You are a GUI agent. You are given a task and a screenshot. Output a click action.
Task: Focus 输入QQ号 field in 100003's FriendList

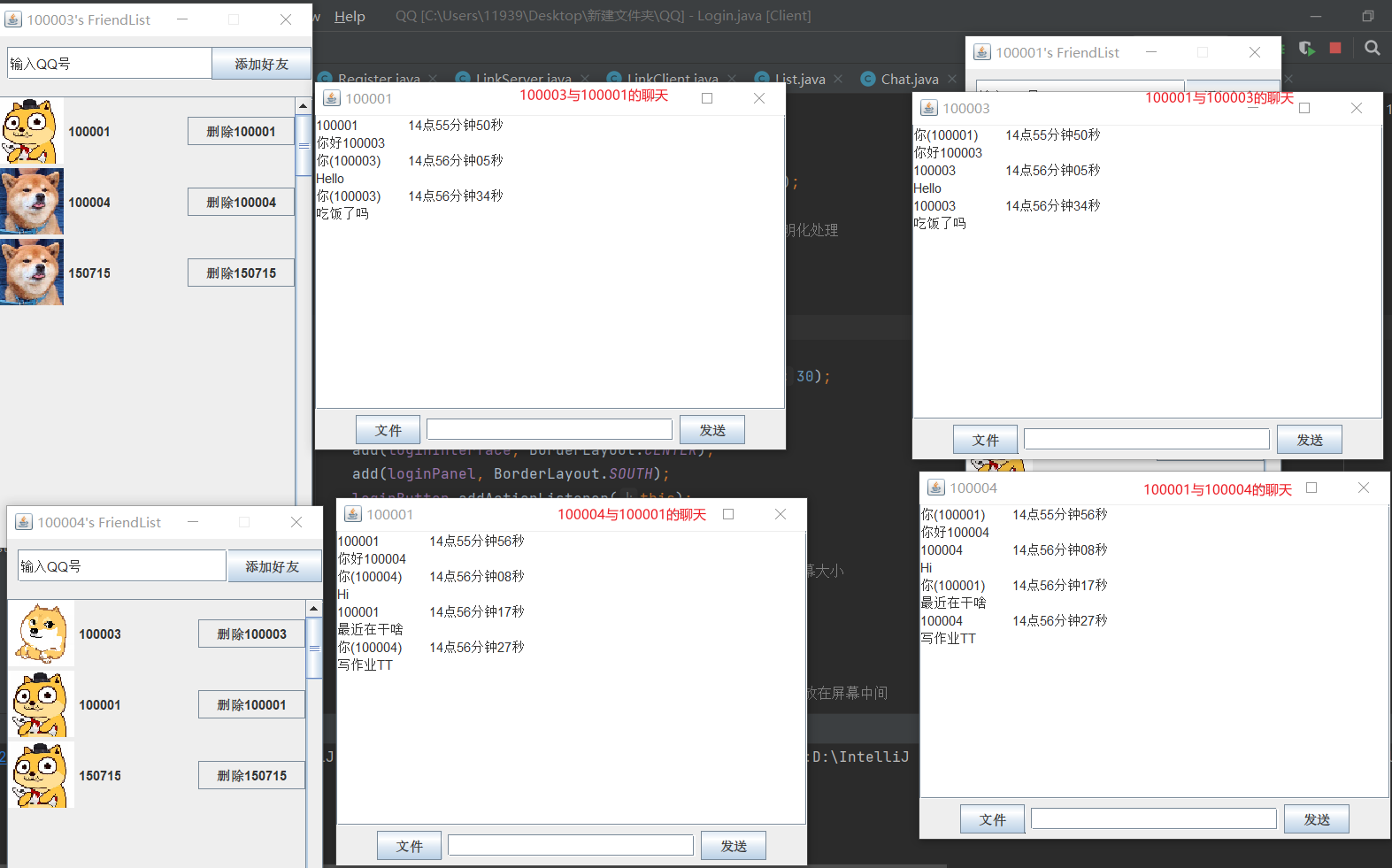(x=109, y=64)
